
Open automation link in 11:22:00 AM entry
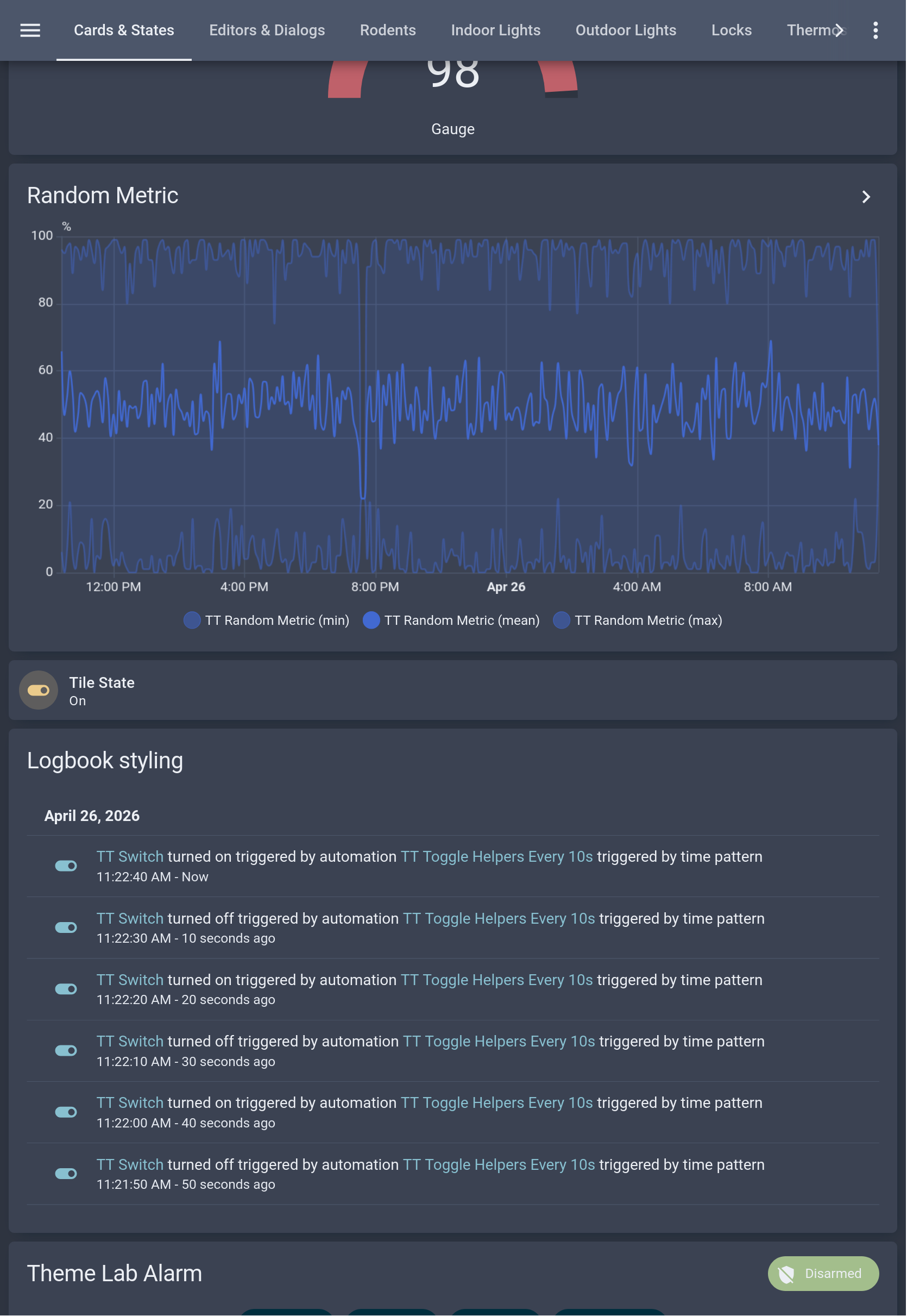tap(497, 1104)
